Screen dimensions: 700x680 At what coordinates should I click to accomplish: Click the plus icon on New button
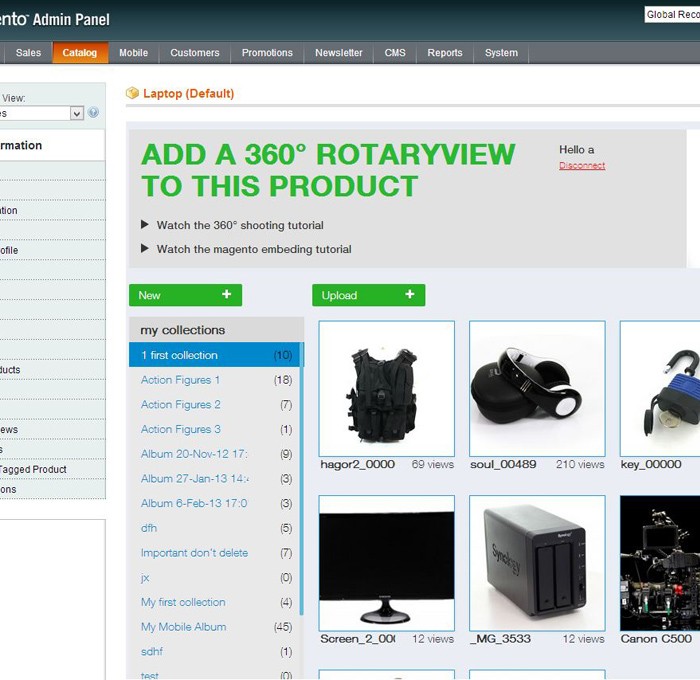pyautogui.click(x=226, y=294)
